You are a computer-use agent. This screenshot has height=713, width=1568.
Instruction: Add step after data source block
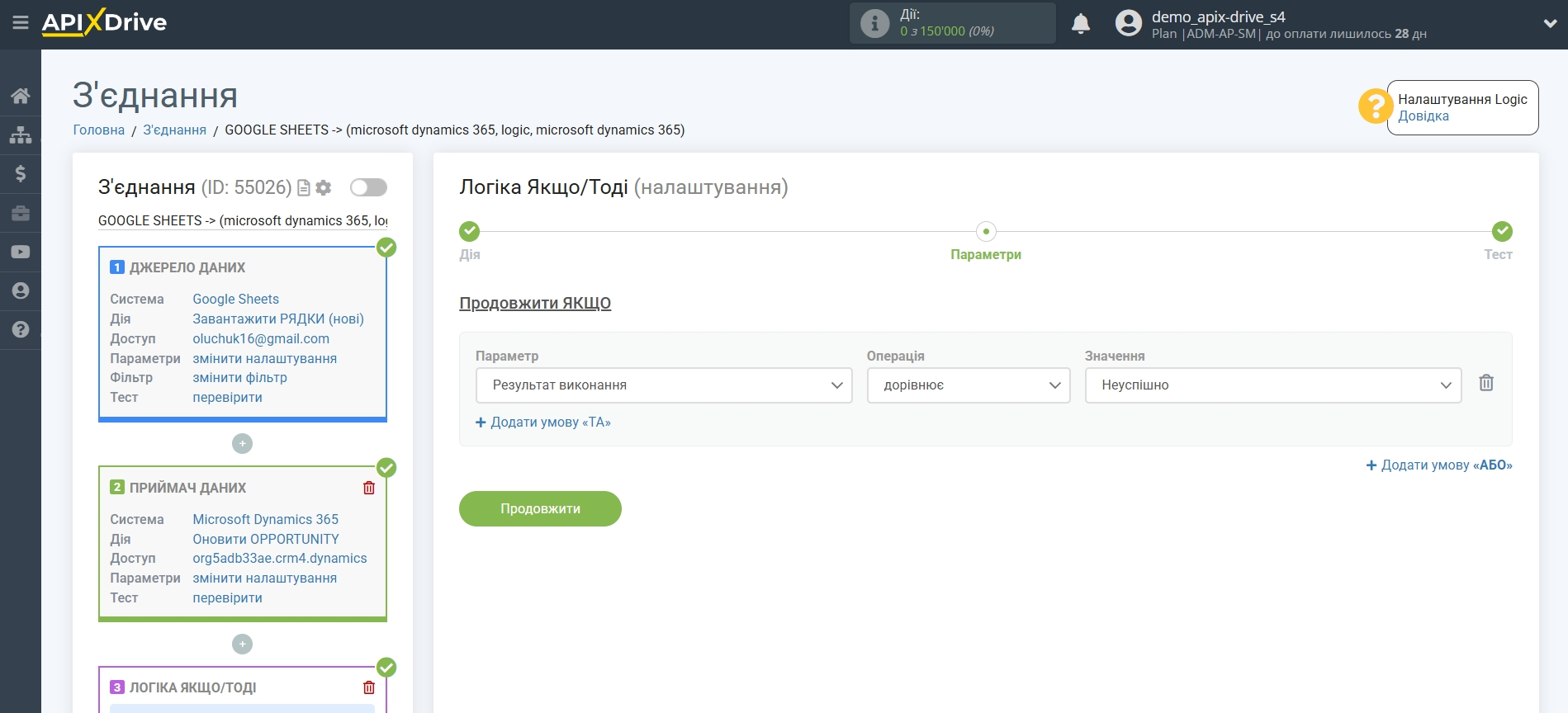pos(242,444)
